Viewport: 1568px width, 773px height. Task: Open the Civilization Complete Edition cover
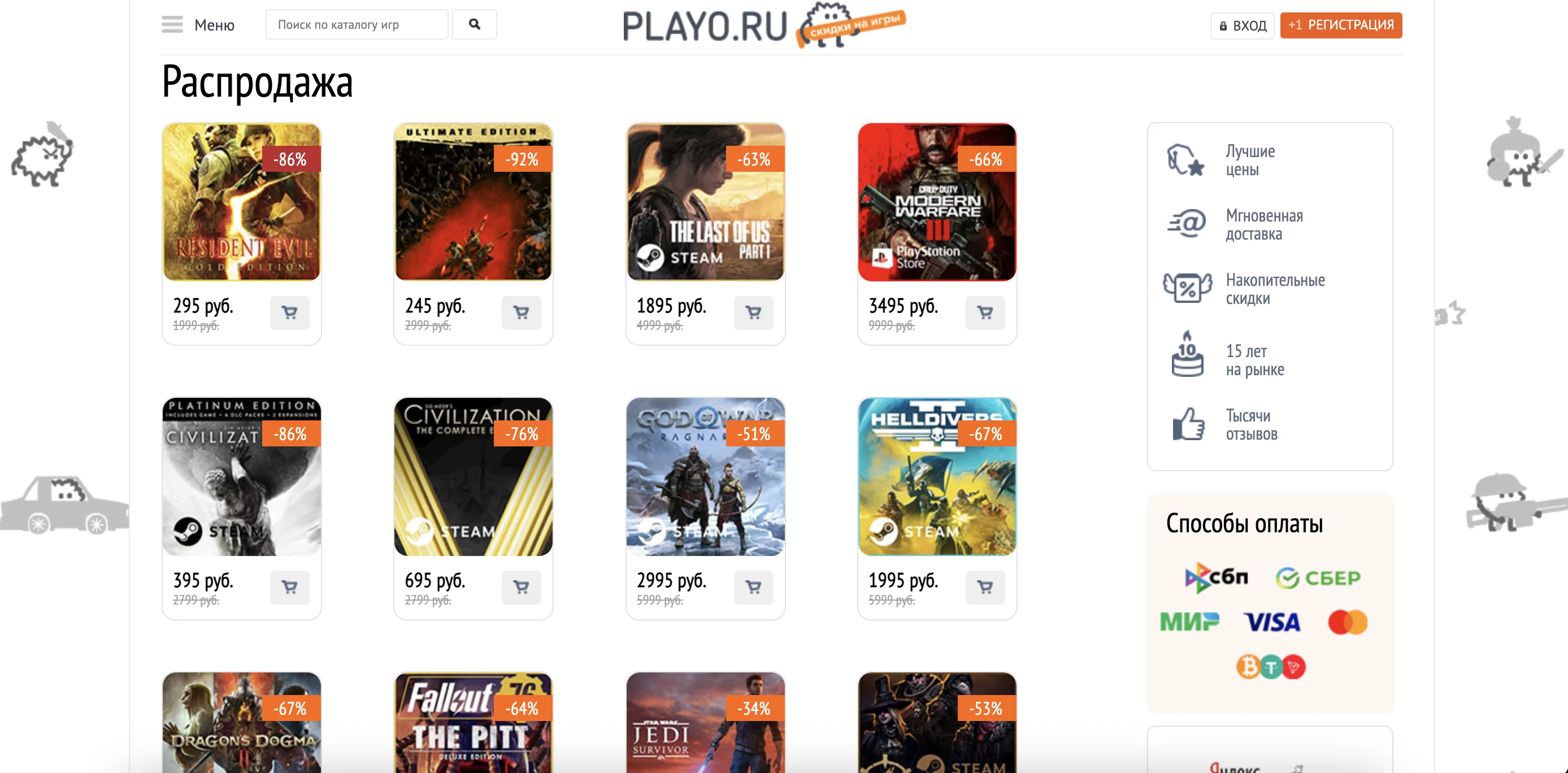[x=474, y=476]
